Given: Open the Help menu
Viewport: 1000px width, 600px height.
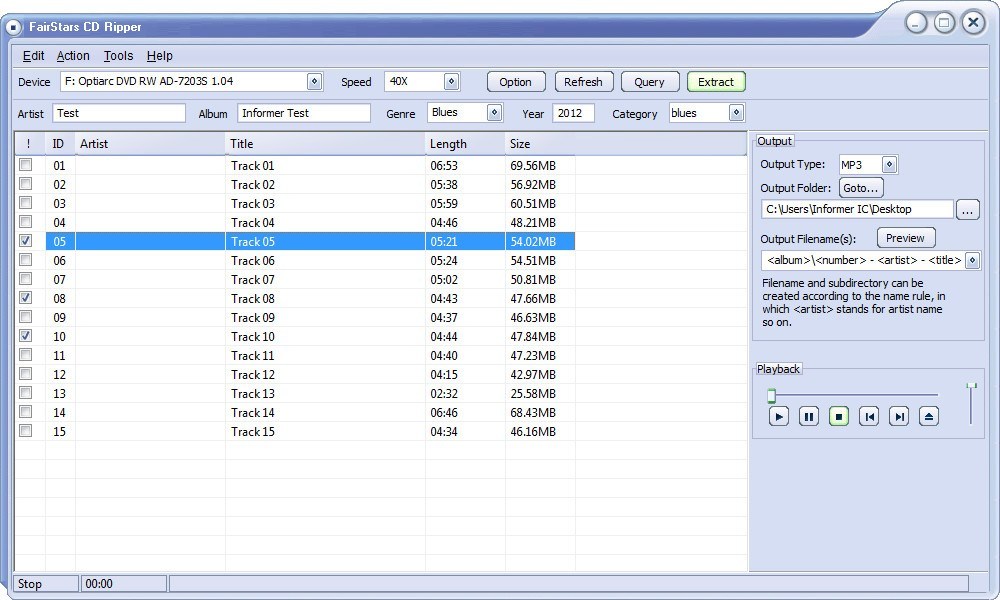Looking at the screenshot, I should point(159,56).
